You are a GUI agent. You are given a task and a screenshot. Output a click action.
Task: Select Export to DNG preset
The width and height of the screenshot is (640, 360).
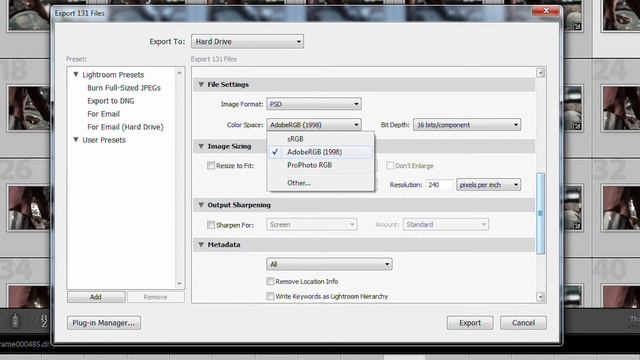pos(111,101)
